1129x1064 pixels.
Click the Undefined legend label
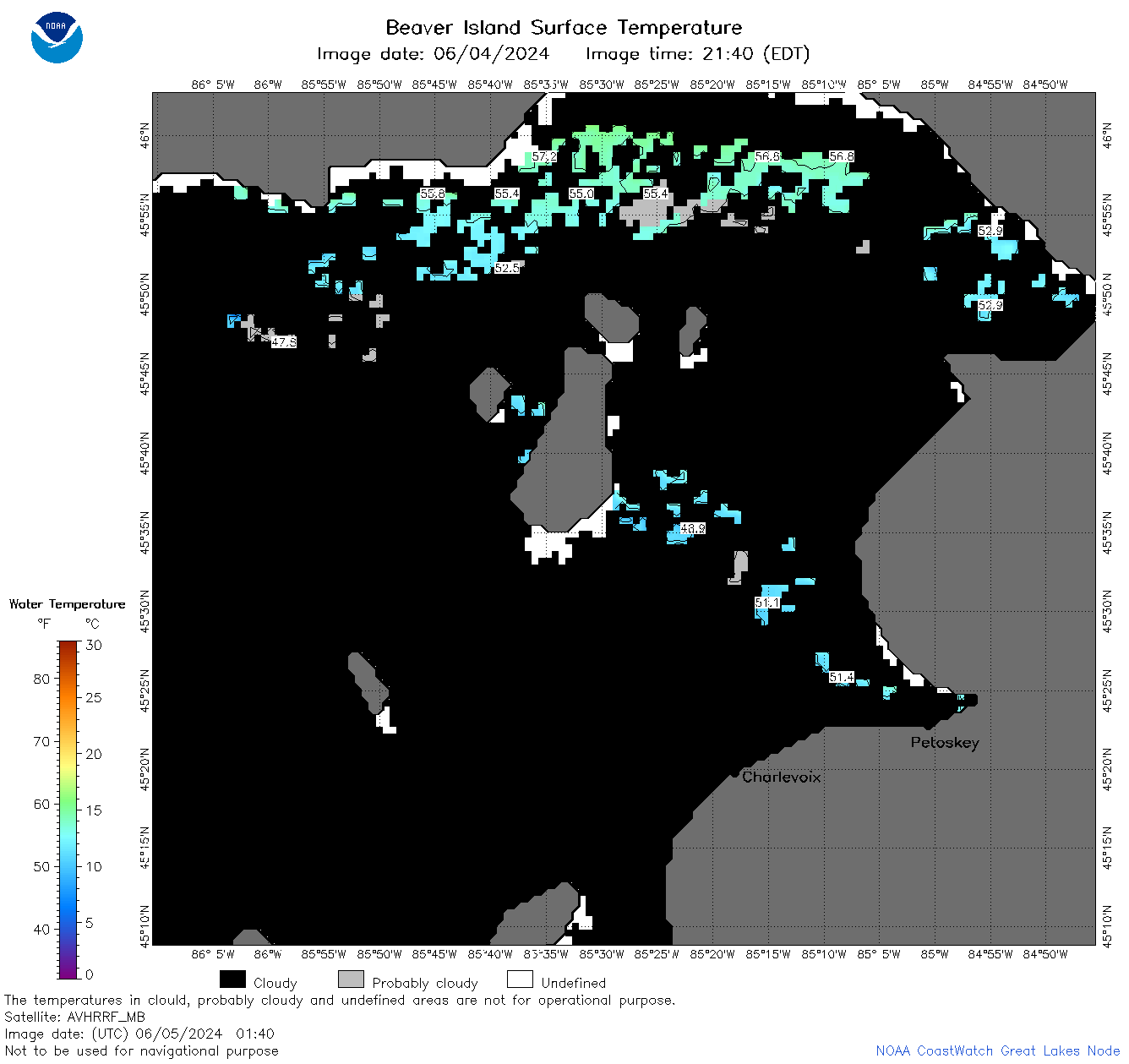[x=574, y=984]
